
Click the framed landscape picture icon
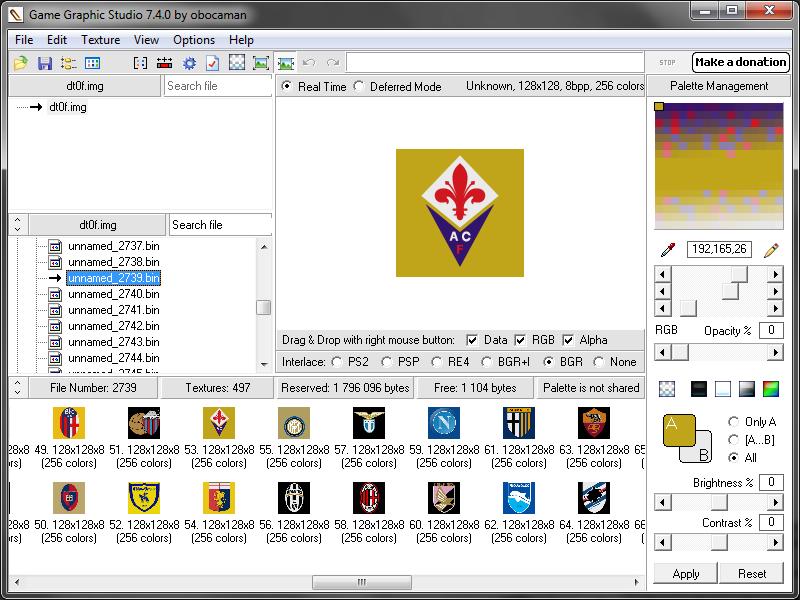(261, 63)
